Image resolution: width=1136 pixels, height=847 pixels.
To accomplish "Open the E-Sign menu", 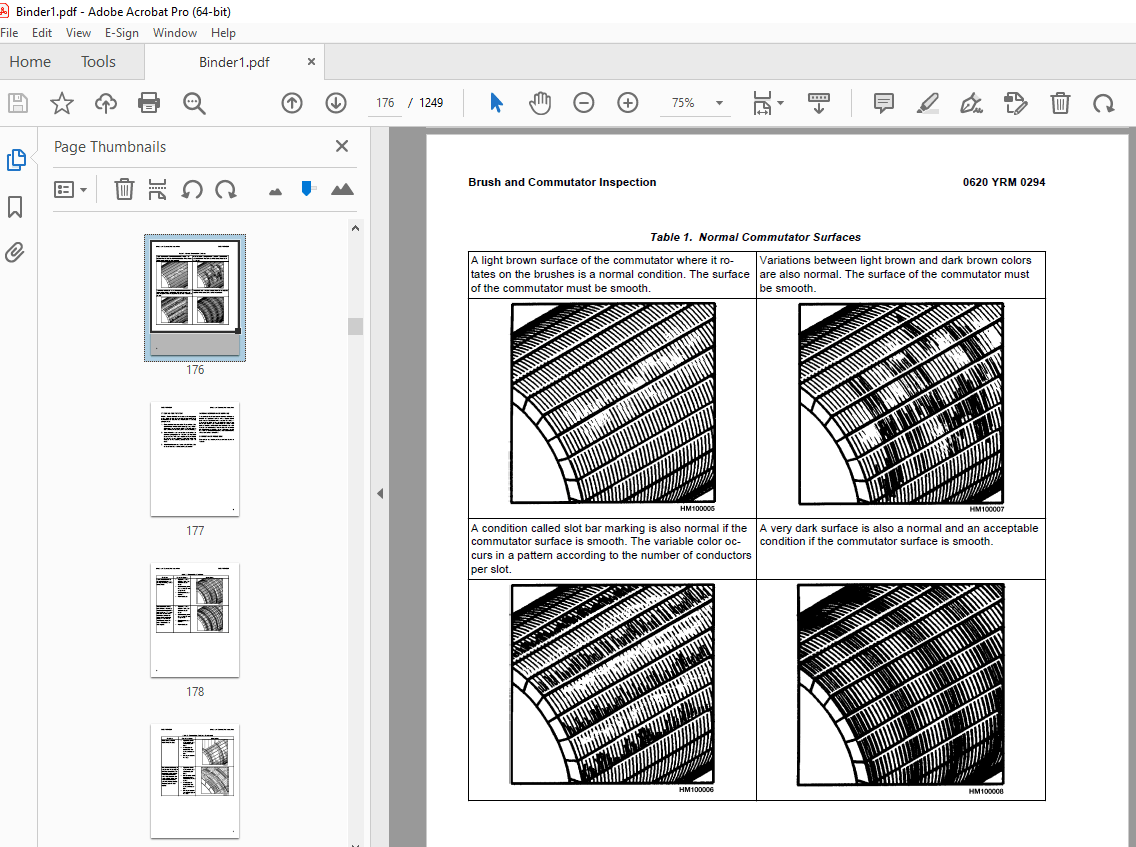I will tap(121, 32).
